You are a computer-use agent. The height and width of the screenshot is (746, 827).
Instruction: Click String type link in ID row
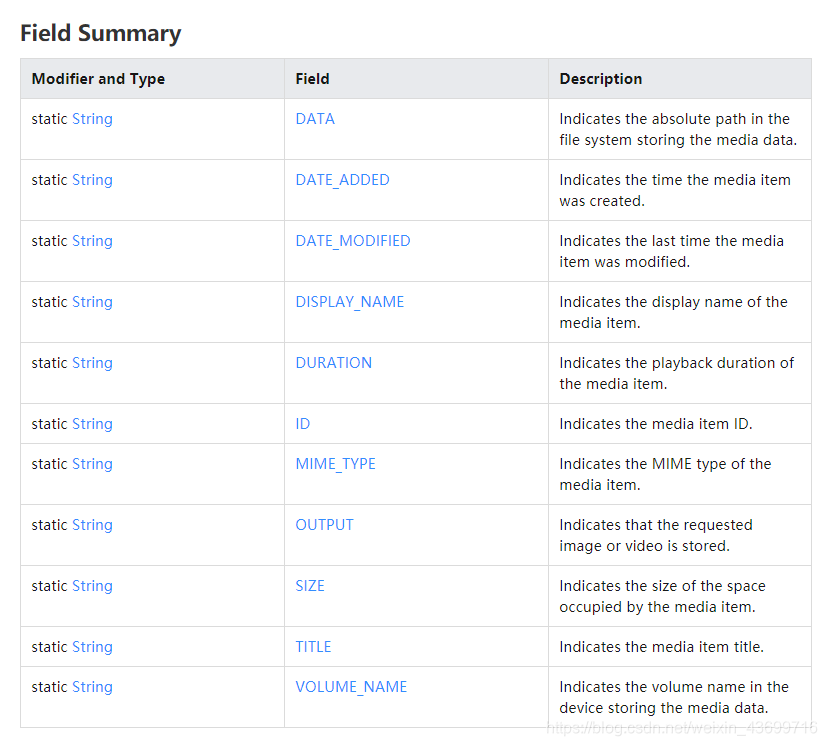click(x=92, y=424)
